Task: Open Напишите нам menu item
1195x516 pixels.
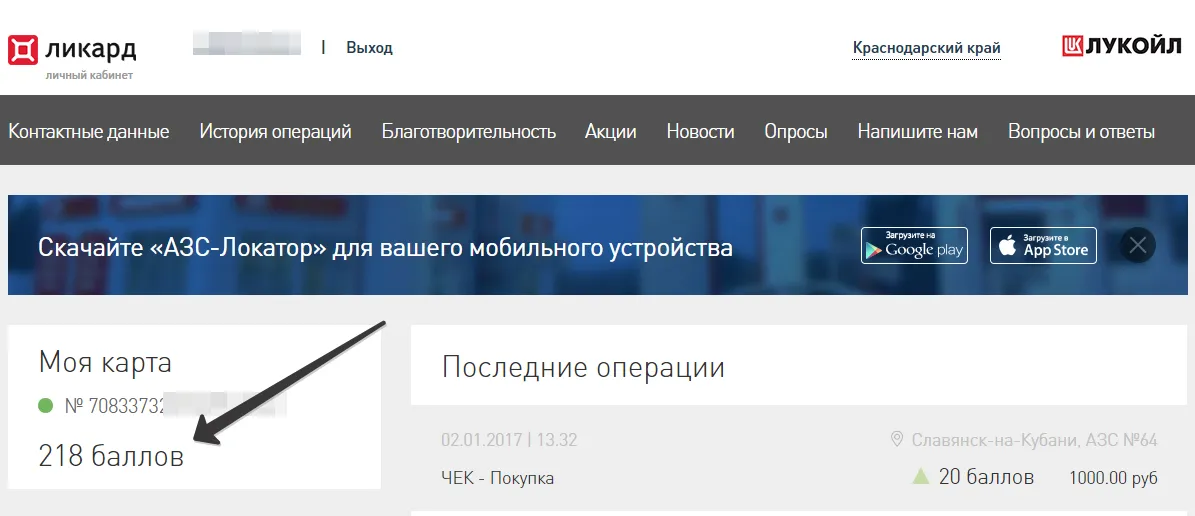Action: click(x=918, y=131)
